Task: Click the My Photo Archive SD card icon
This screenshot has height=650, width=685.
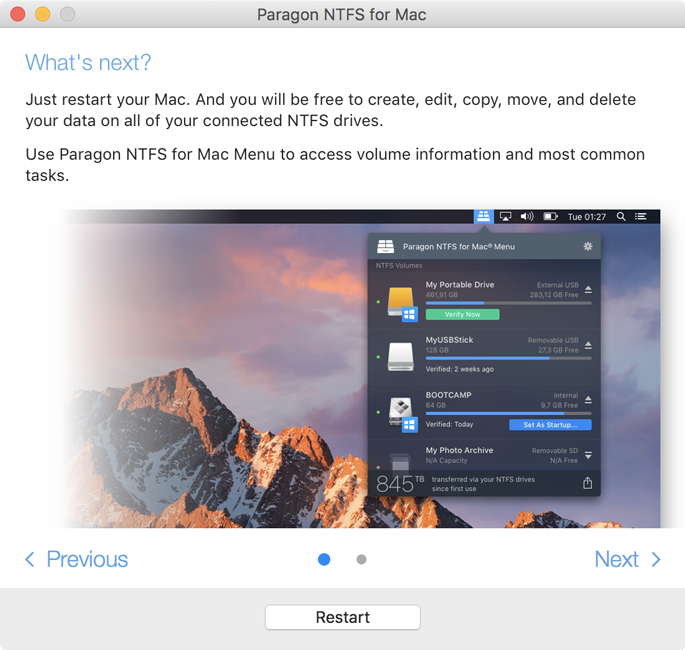Action: pos(400,462)
